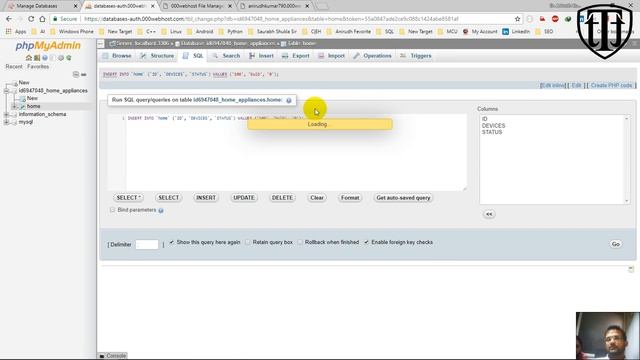Image resolution: width=640 pixels, height=360 pixels.
Task: Bookmark page with star icon
Action: (518, 19)
